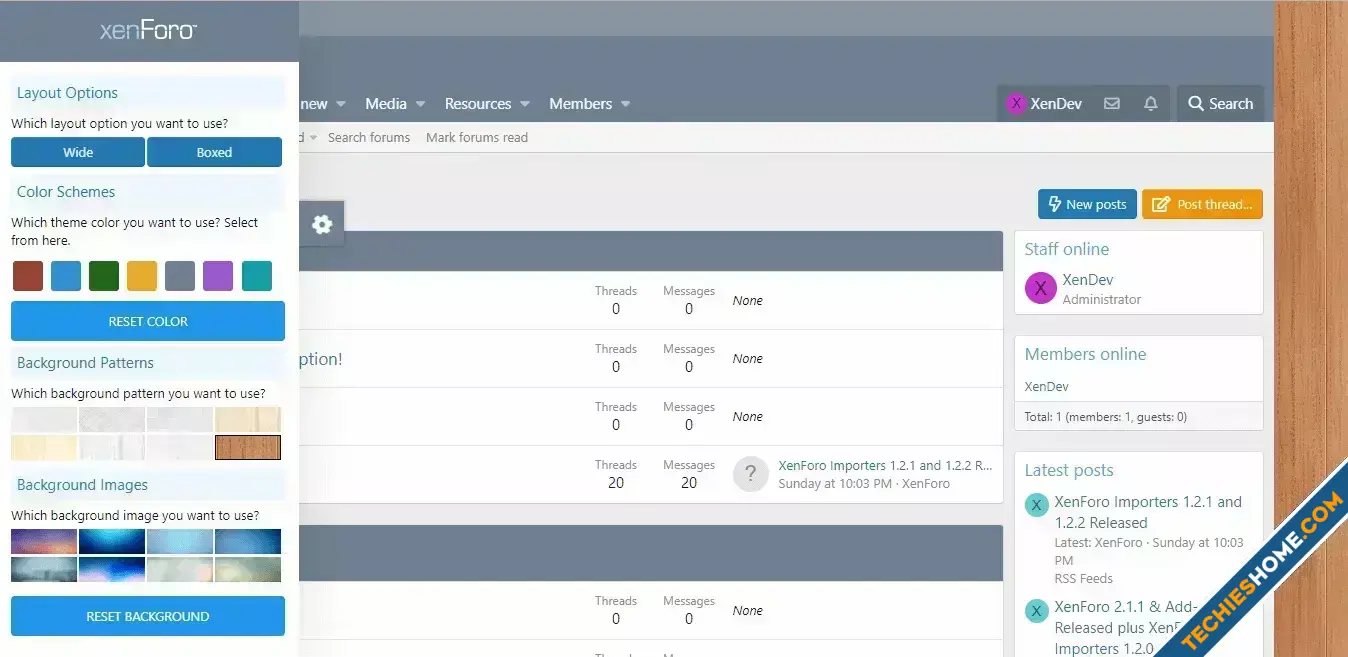Click XenForo avatar beside Latest posts entry
The width and height of the screenshot is (1348, 657).
coord(1037,505)
